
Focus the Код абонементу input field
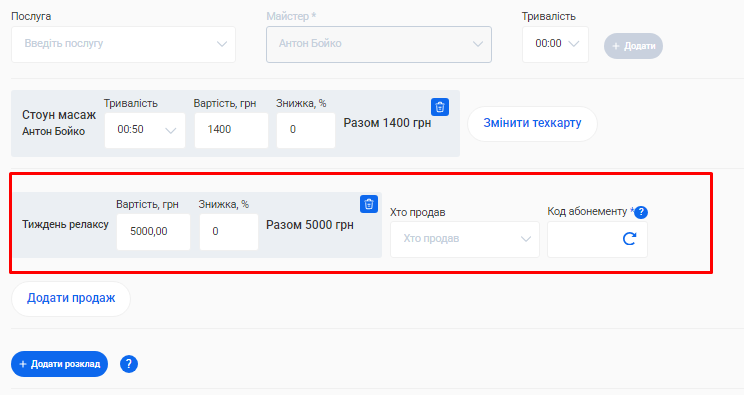pos(597,239)
